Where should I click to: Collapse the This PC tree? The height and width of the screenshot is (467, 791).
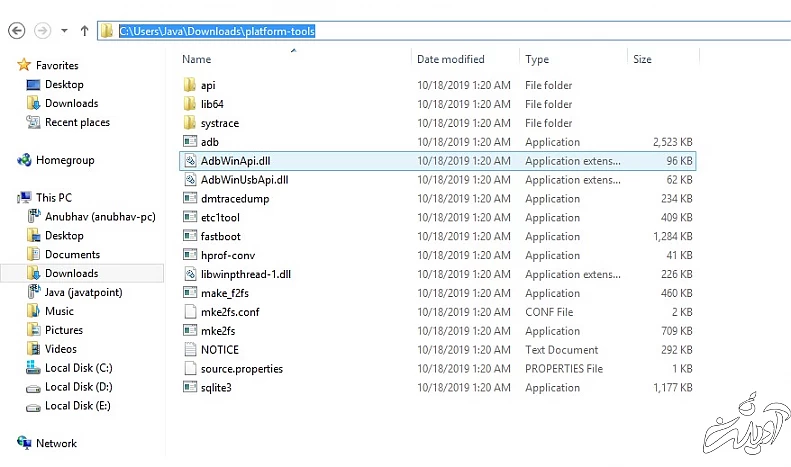8,198
